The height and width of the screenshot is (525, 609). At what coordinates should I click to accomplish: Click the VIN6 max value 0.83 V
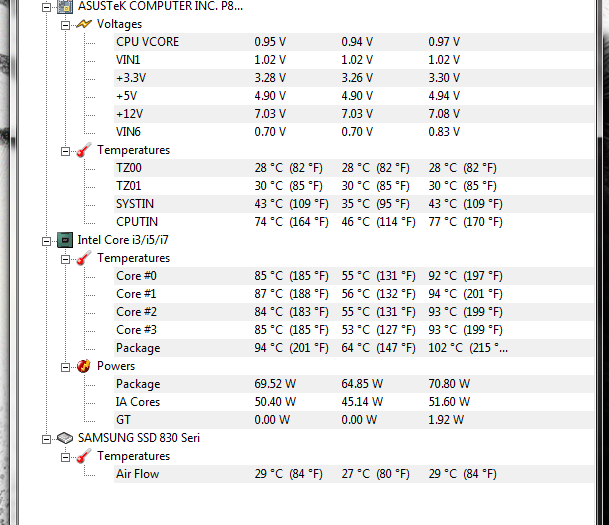pos(444,132)
